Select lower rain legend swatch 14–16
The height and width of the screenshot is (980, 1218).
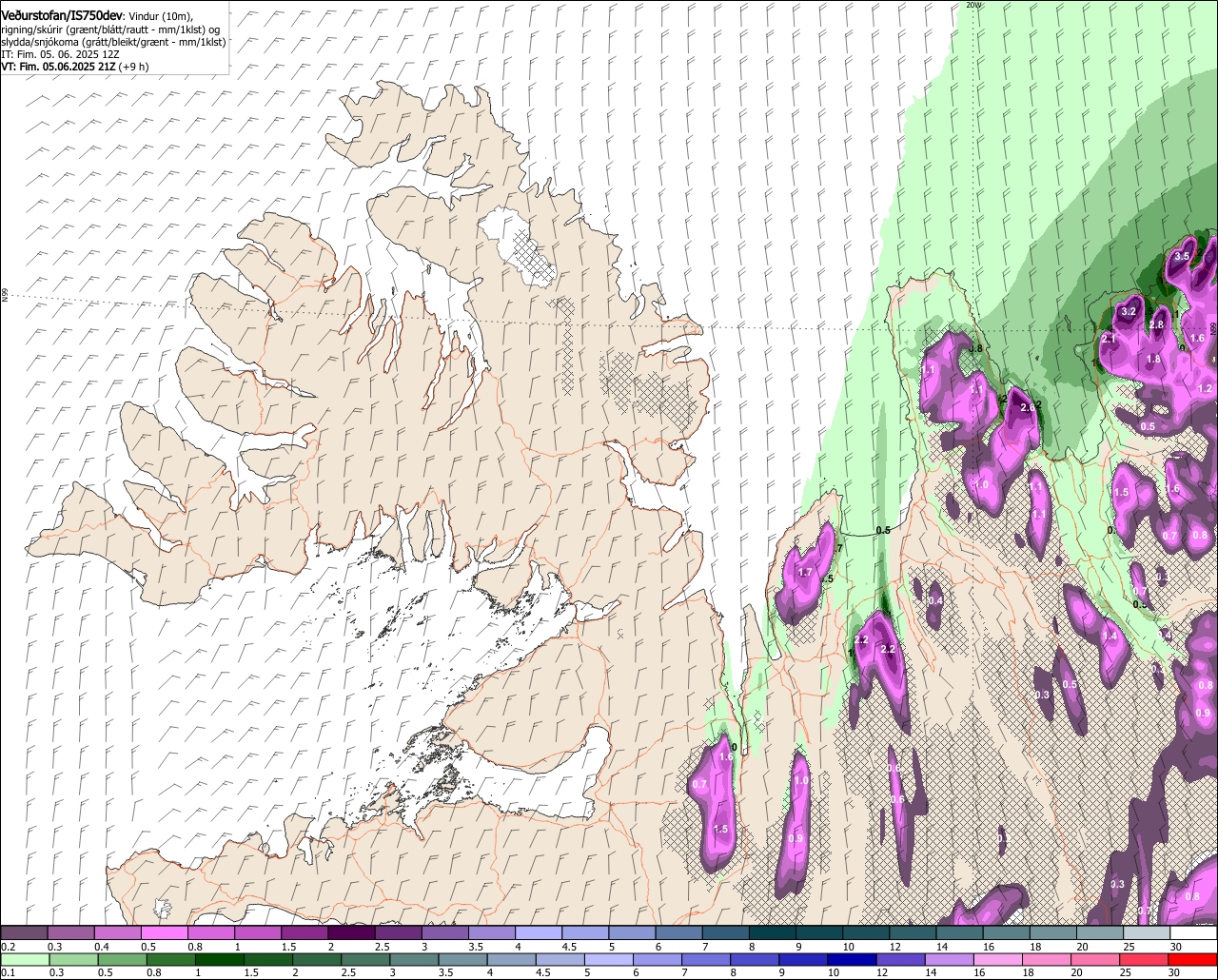(952, 960)
